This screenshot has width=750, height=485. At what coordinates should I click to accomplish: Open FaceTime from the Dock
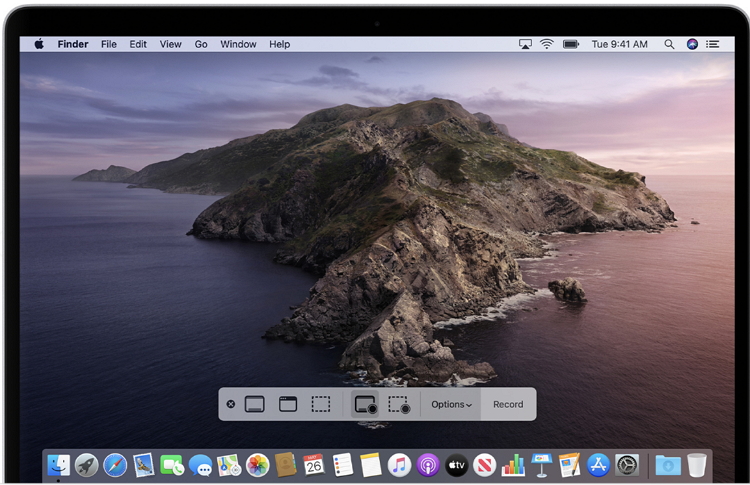(172, 465)
